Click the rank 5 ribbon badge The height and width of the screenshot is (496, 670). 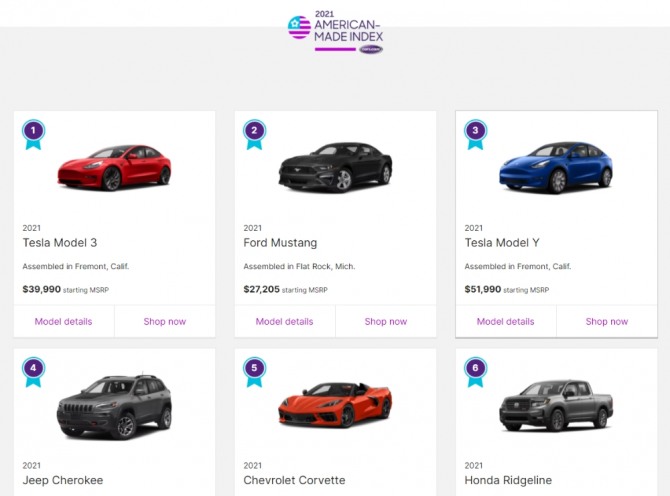[x=255, y=370]
